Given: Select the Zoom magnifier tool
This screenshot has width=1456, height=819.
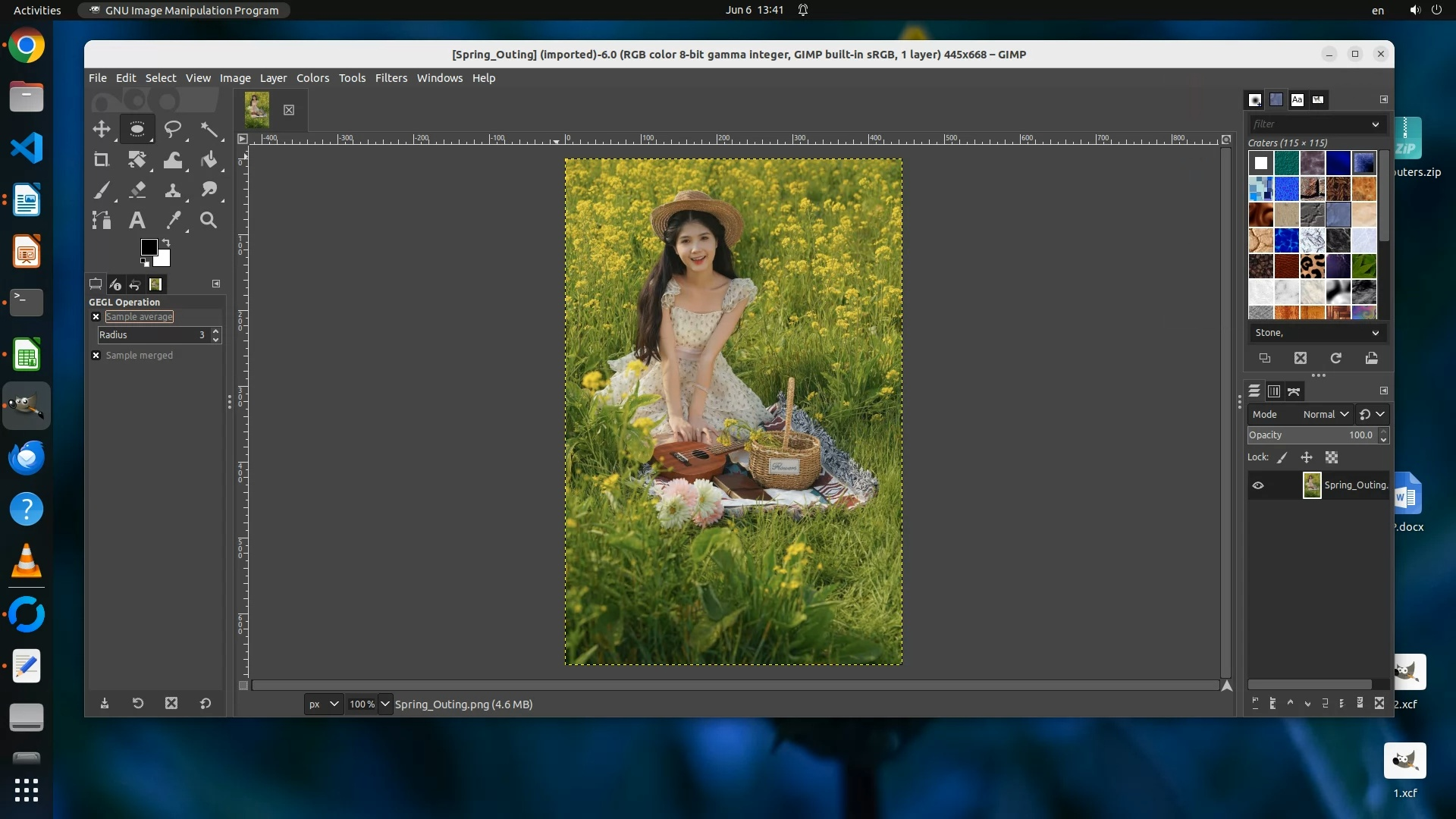Looking at the screenshot, I should (x=209, y=221).
